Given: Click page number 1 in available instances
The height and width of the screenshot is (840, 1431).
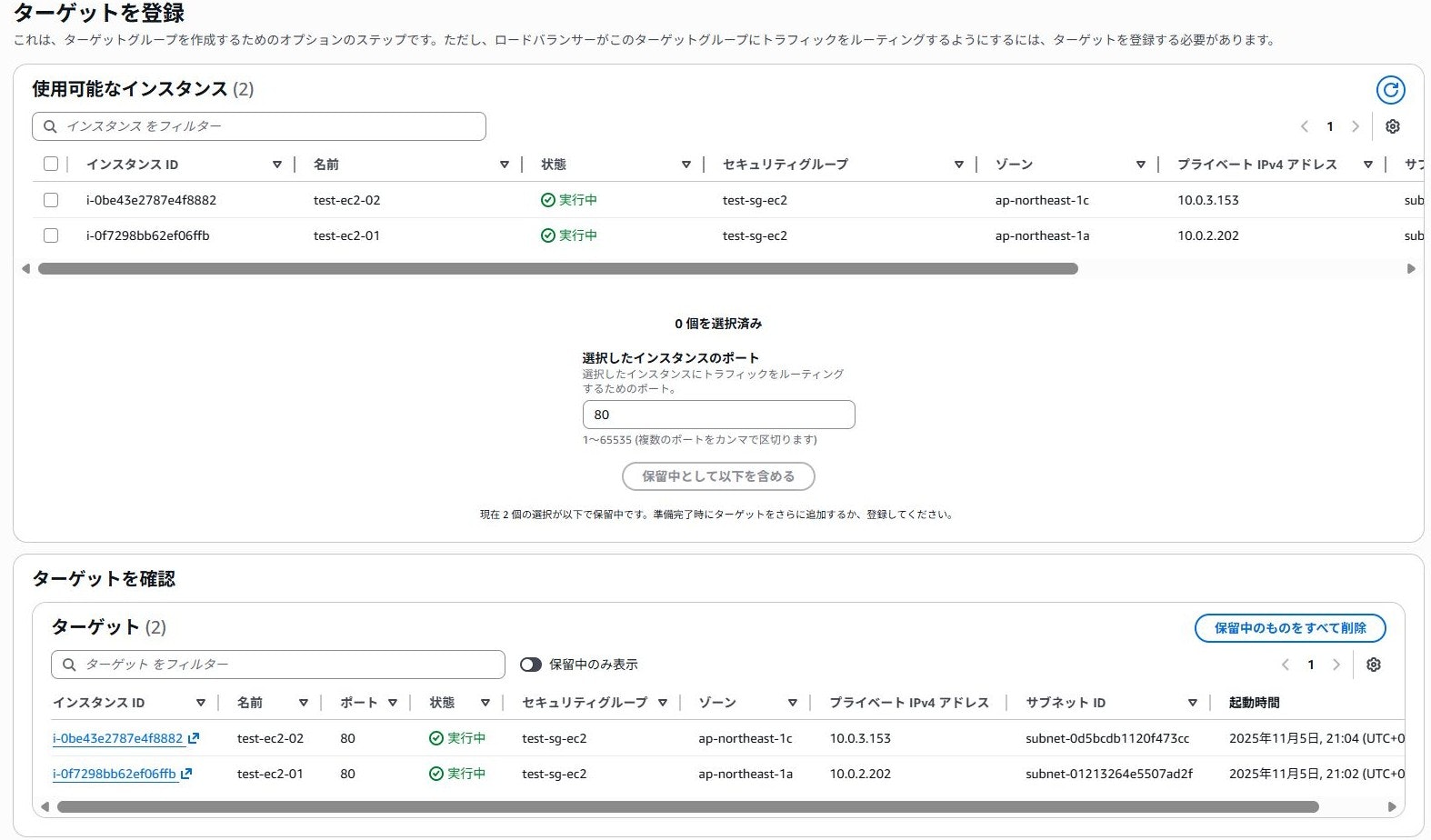Looking at the screenshot, I should (x=1329, y=126).
